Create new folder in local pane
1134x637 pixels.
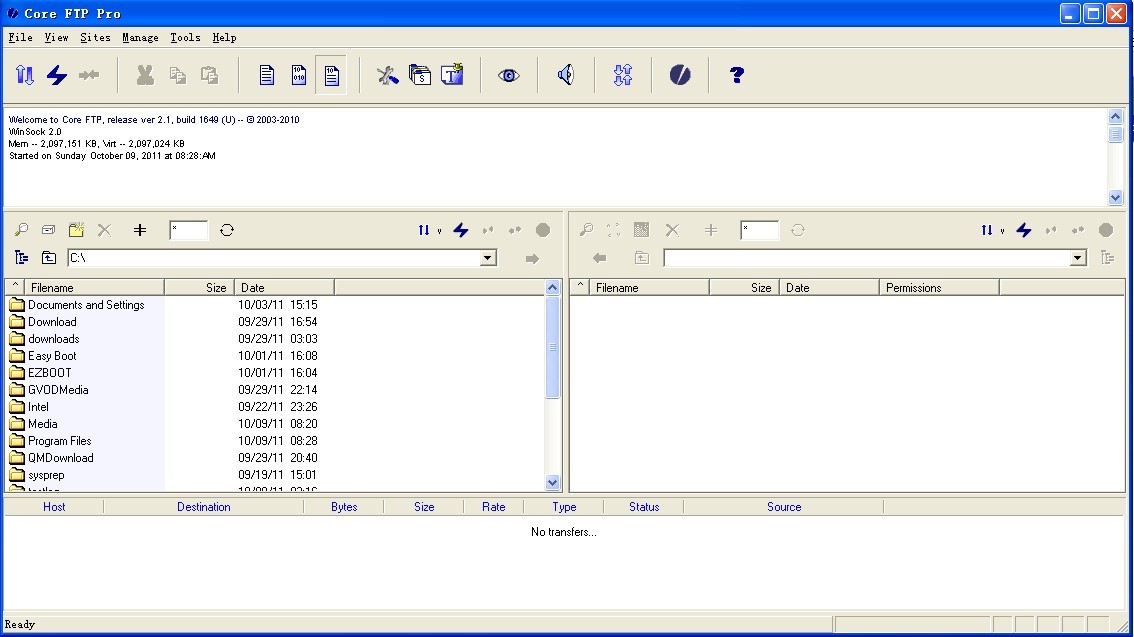[76, 230]
